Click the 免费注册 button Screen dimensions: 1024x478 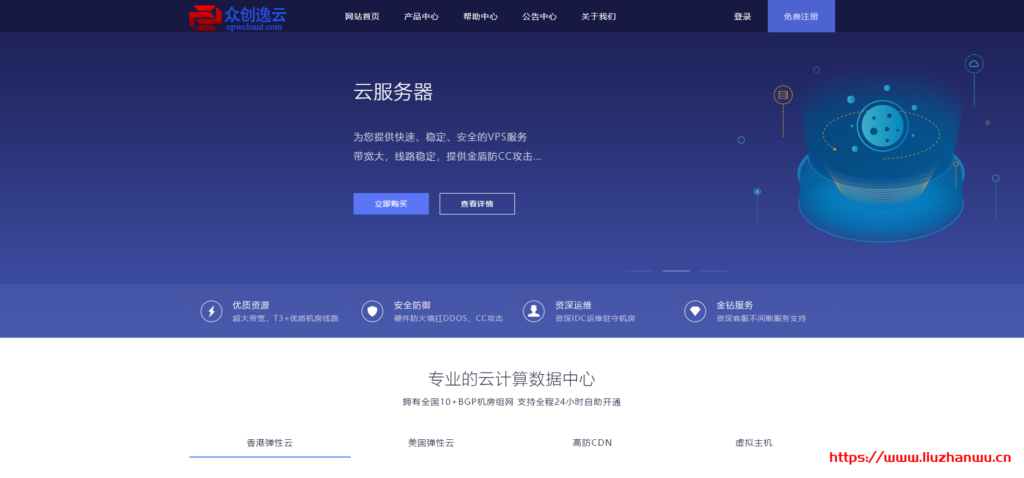coord(801,16)
